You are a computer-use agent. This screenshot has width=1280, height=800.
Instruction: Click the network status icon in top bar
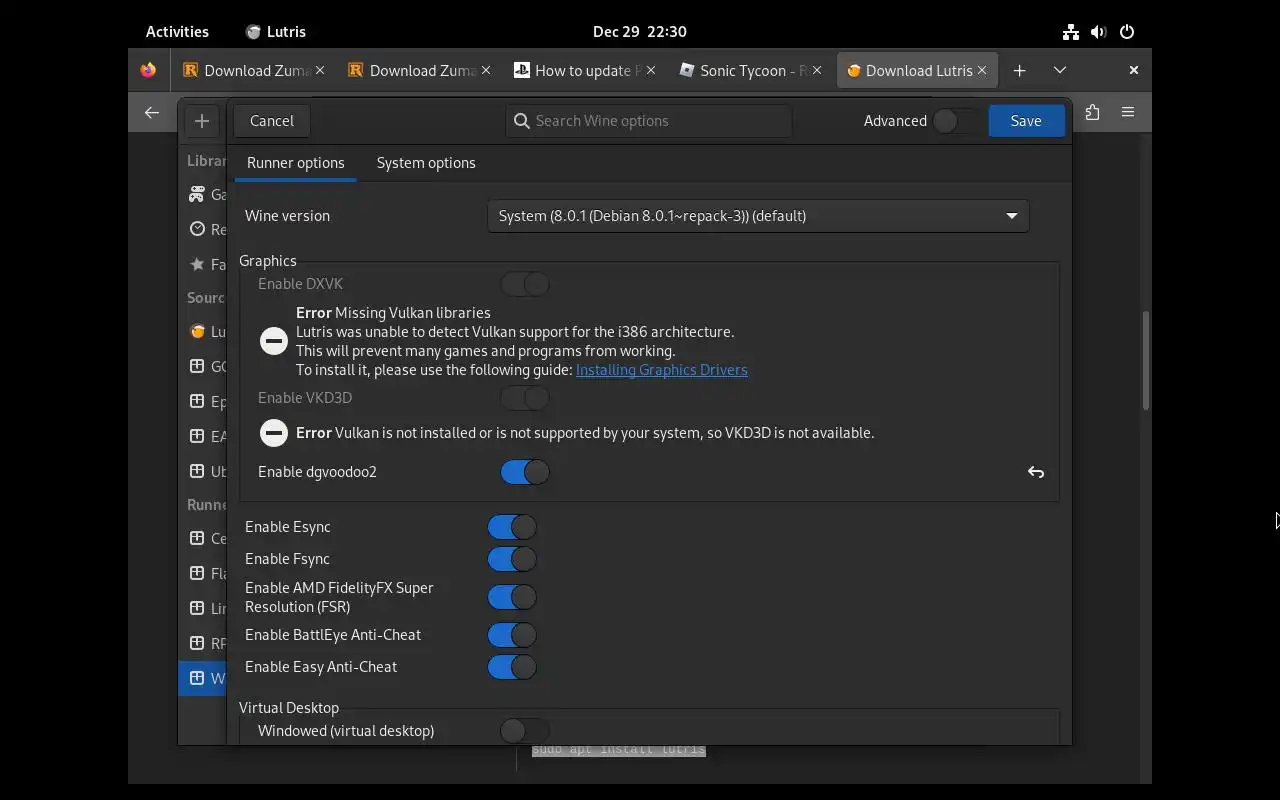click(1071, 32)
